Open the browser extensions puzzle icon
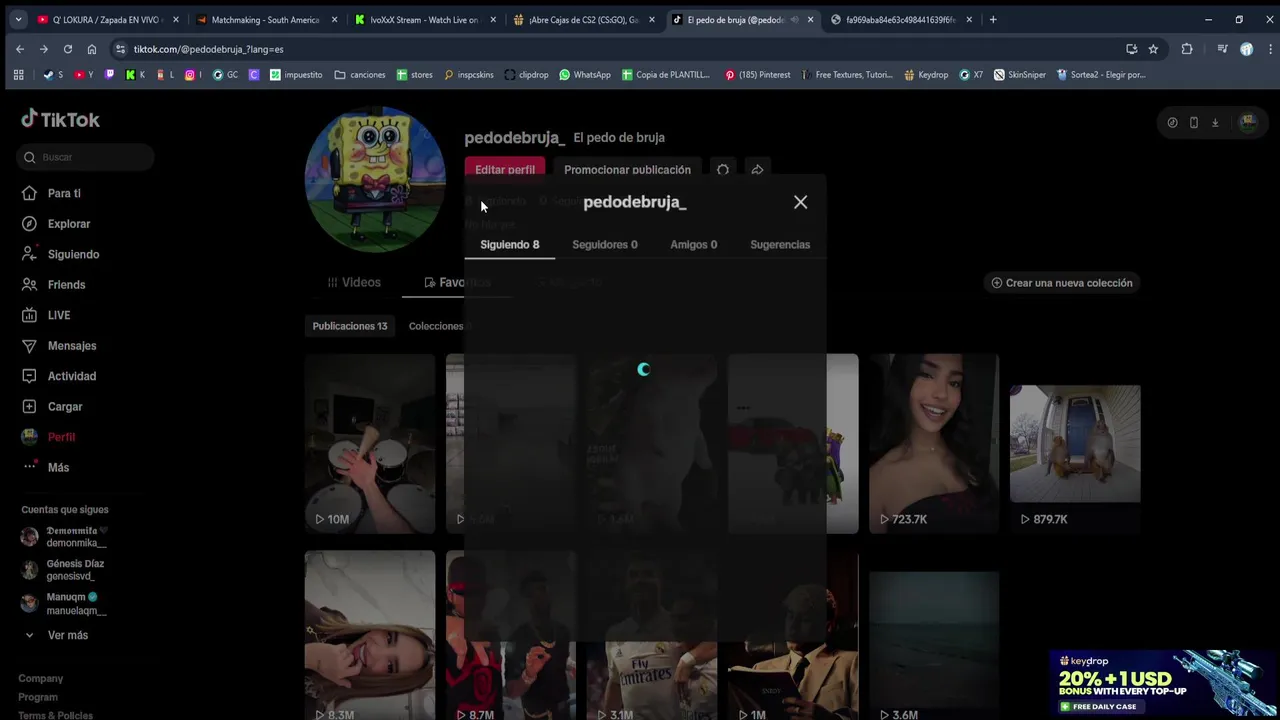 pos(1187,49)
